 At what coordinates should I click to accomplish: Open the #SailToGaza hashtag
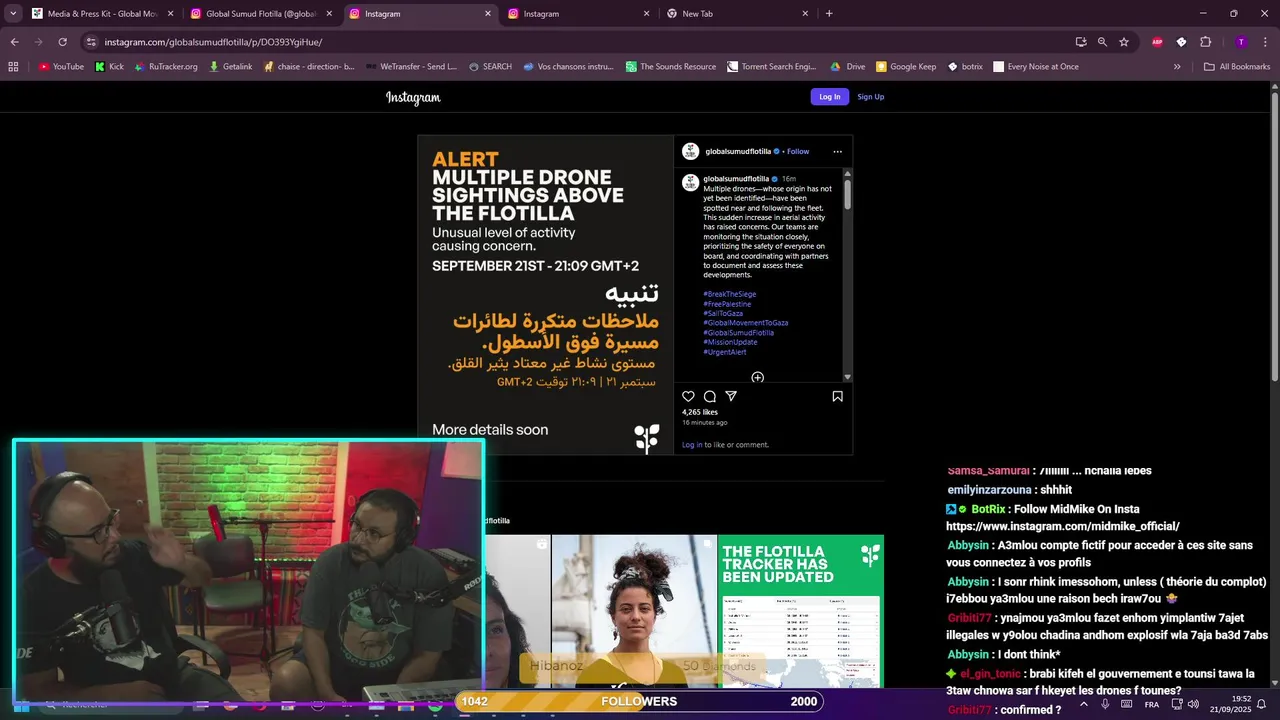pyautogui.click(x=723, y=314)
